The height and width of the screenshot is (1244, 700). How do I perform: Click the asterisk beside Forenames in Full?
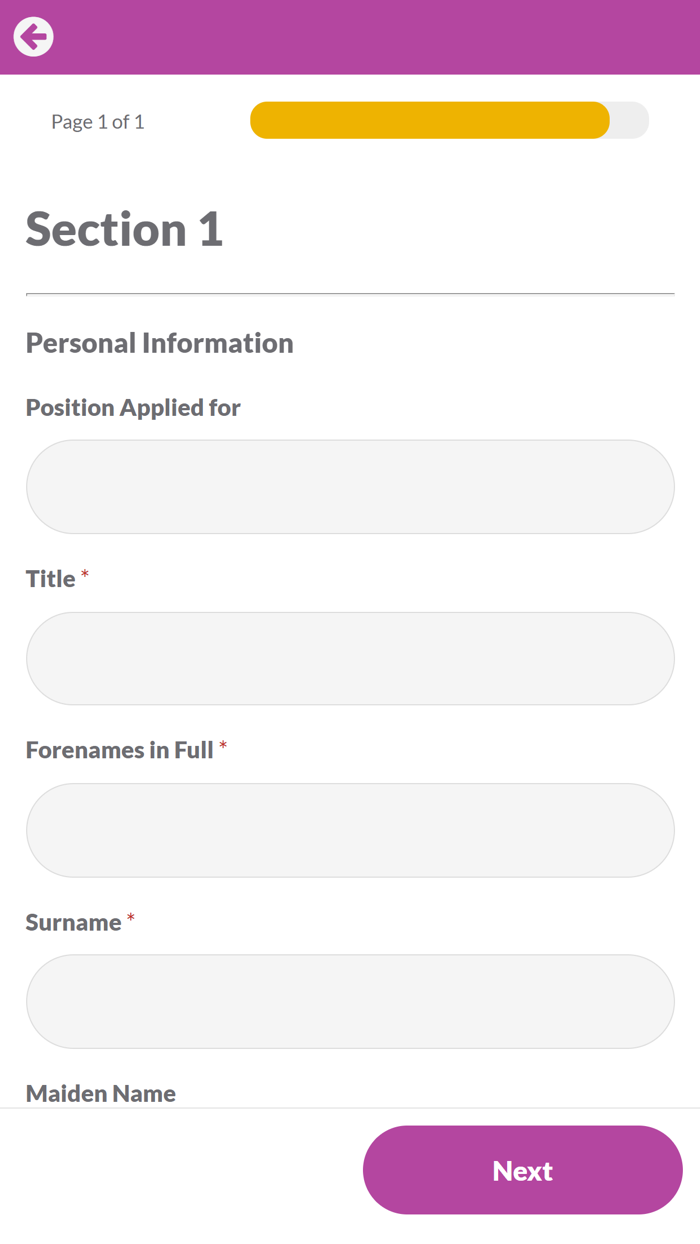coord(223,747)
